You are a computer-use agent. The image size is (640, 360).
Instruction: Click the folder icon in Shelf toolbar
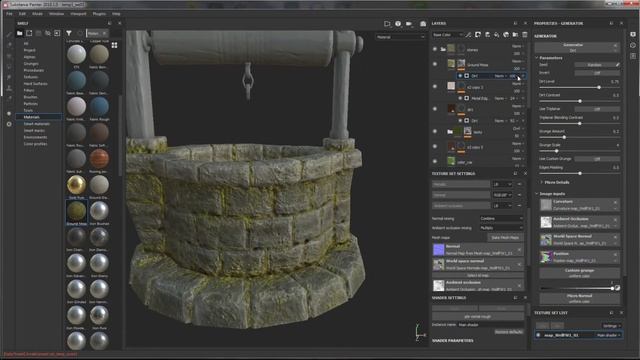20,33
